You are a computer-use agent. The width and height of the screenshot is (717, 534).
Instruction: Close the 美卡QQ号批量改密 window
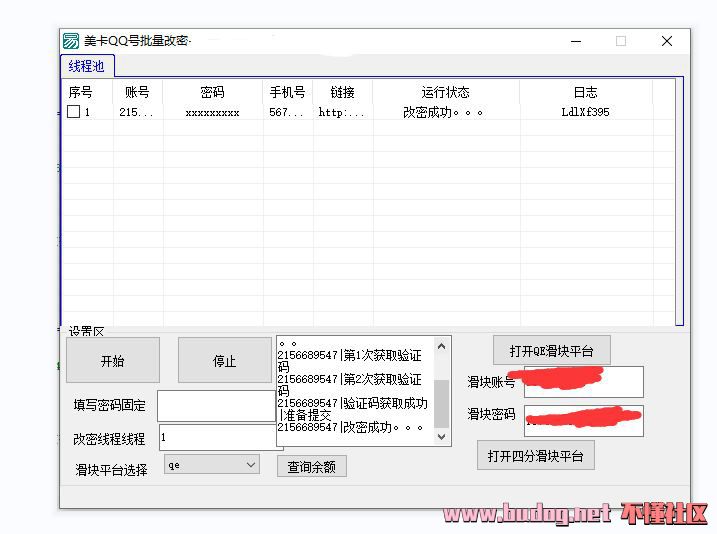(667, 41)
